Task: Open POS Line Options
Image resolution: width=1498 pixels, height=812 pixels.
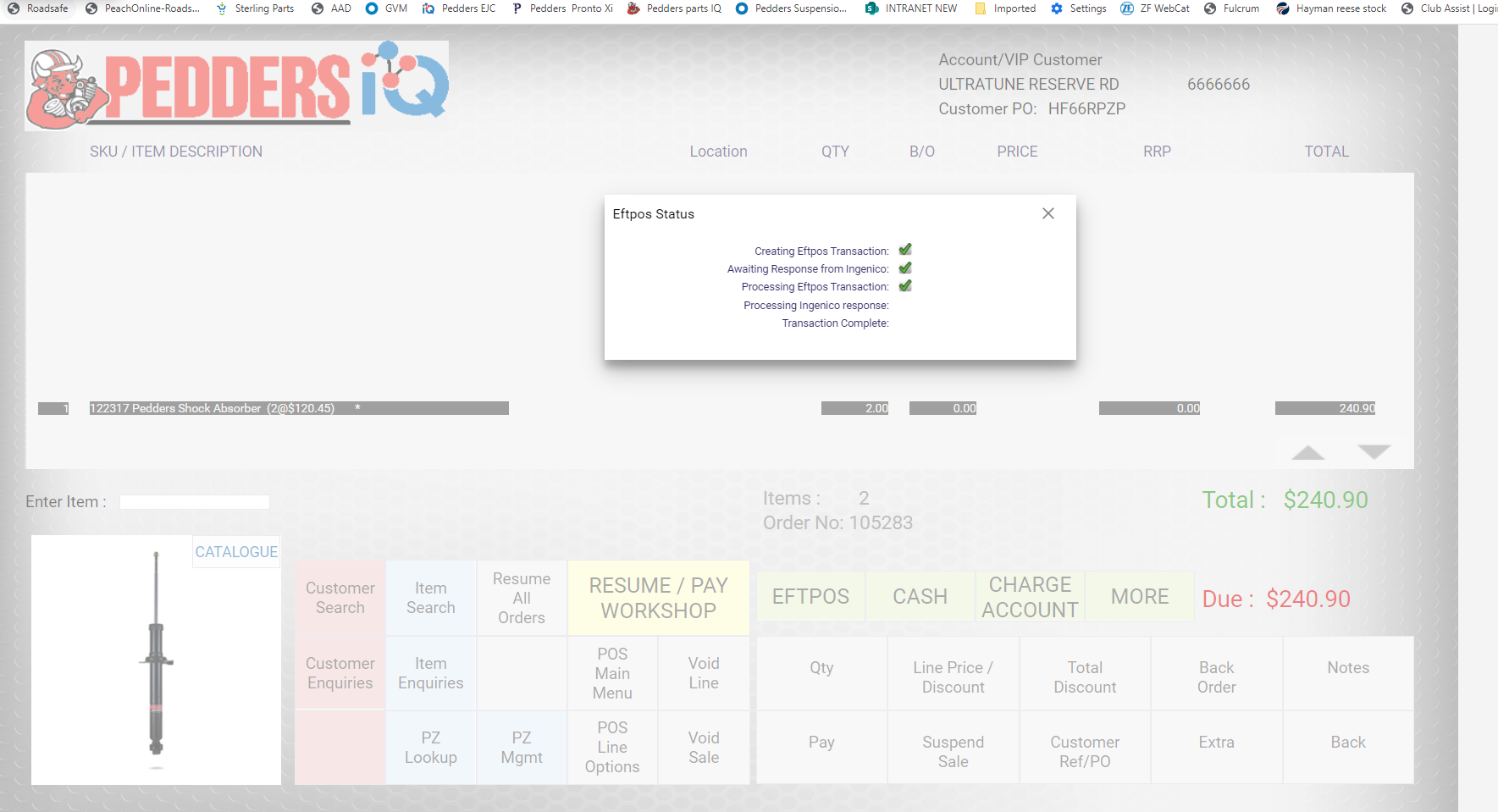Action: tap(612, 748)
